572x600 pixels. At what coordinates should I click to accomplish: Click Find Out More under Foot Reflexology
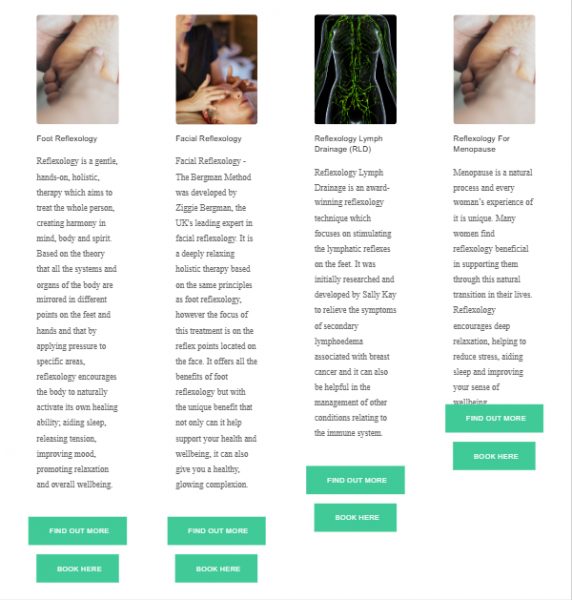click(x=78, y=531)
